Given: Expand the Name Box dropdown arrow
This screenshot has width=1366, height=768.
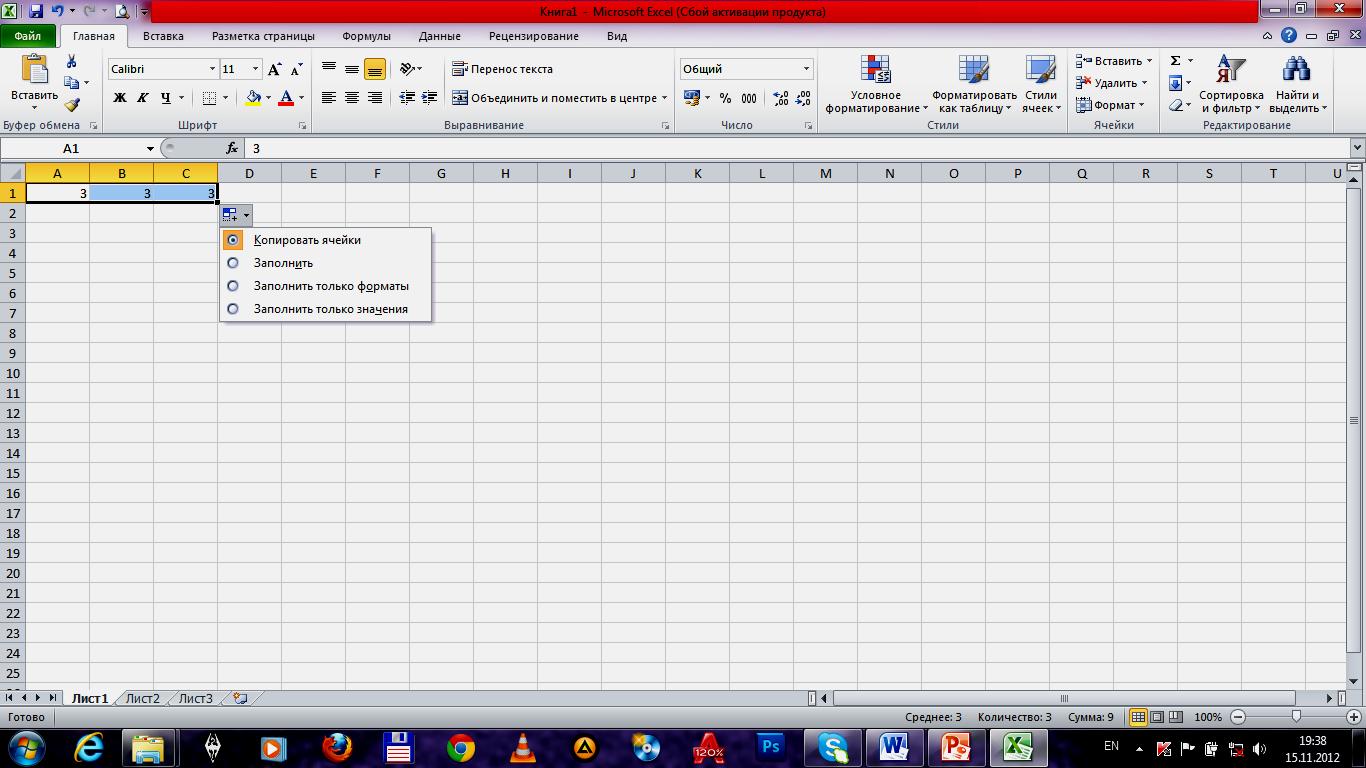Looking at the screenshot, I should click(x=150, y=148).
